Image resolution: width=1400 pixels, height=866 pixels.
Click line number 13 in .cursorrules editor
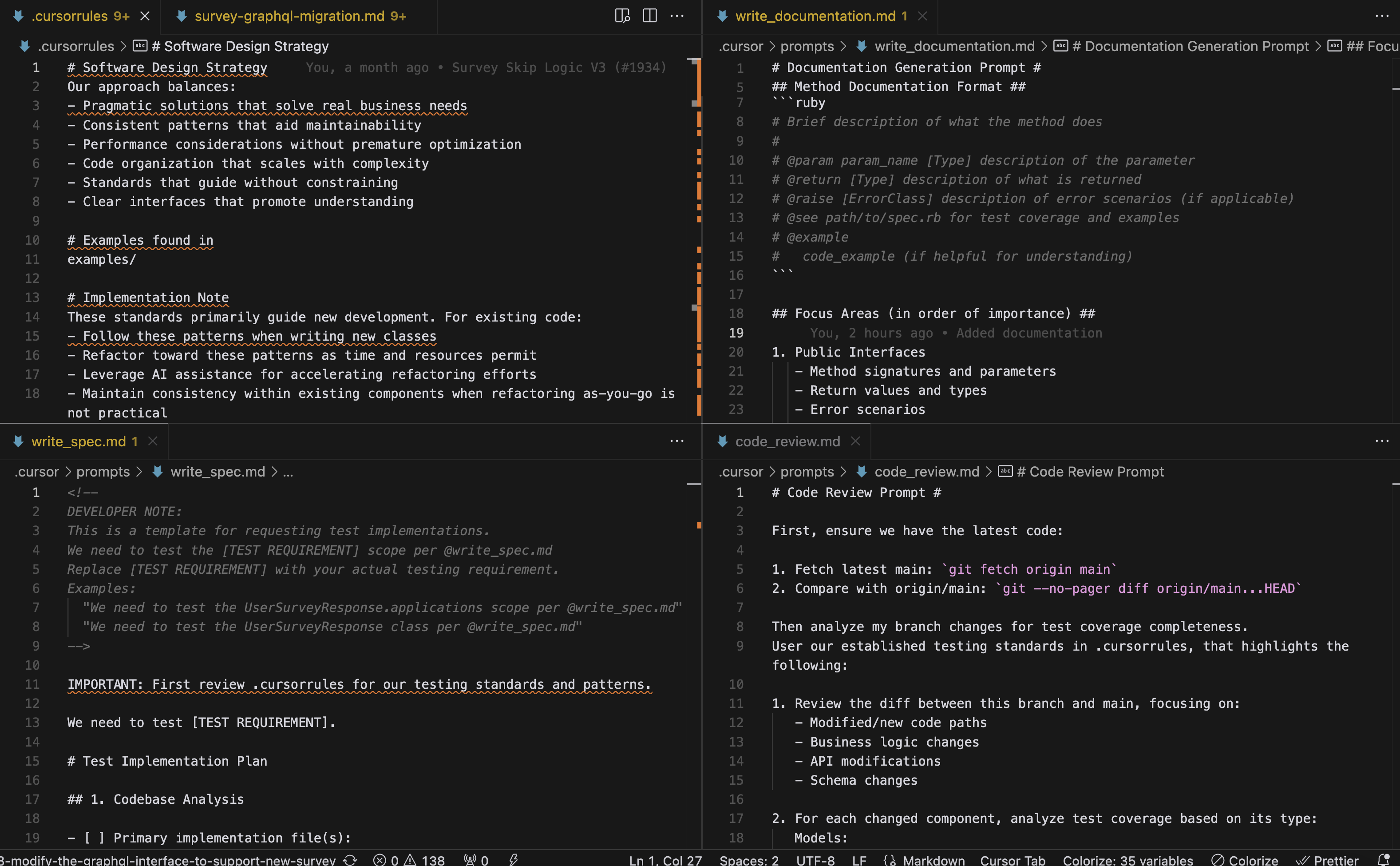pyautogui.click(x=32, y=298)
